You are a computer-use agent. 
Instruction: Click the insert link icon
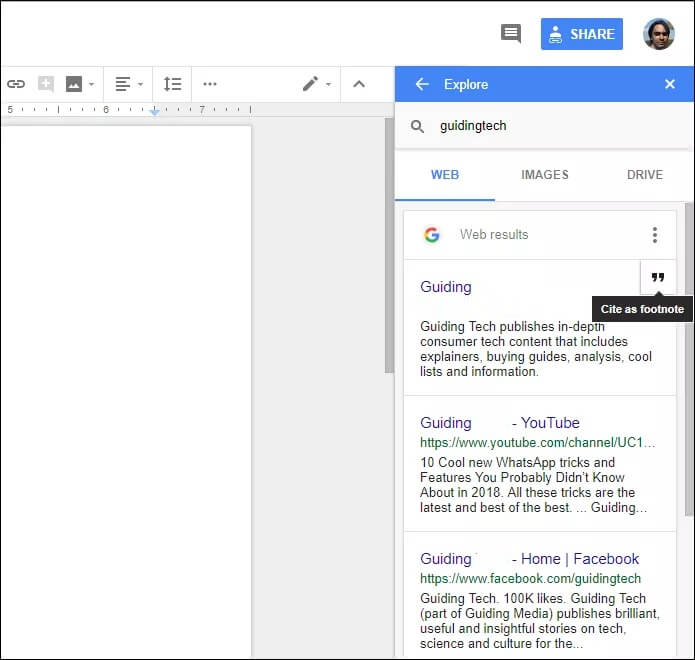(x=16, y=84)
